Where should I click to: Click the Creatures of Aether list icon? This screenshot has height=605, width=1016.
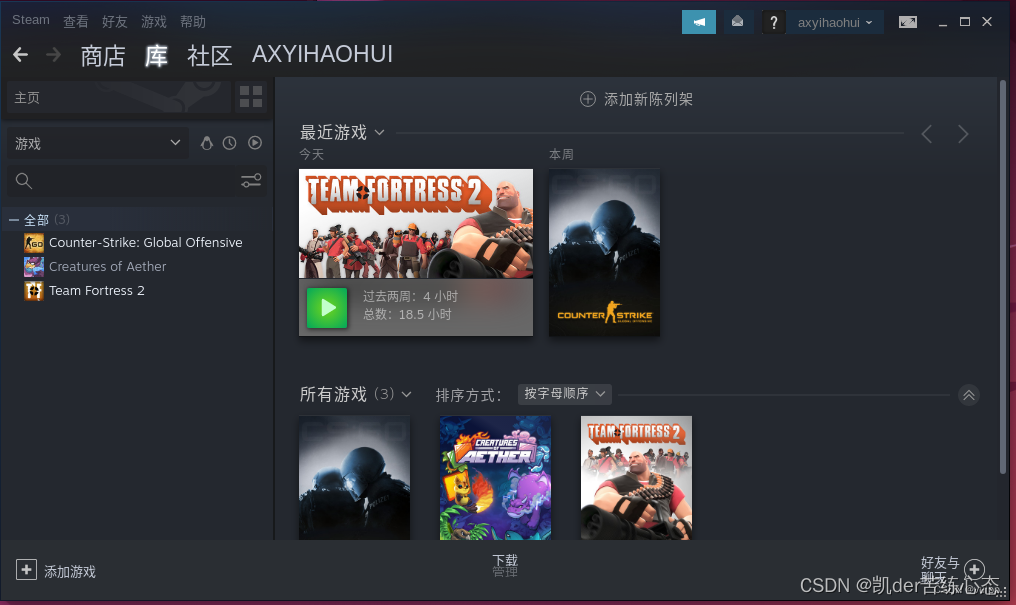34,267
